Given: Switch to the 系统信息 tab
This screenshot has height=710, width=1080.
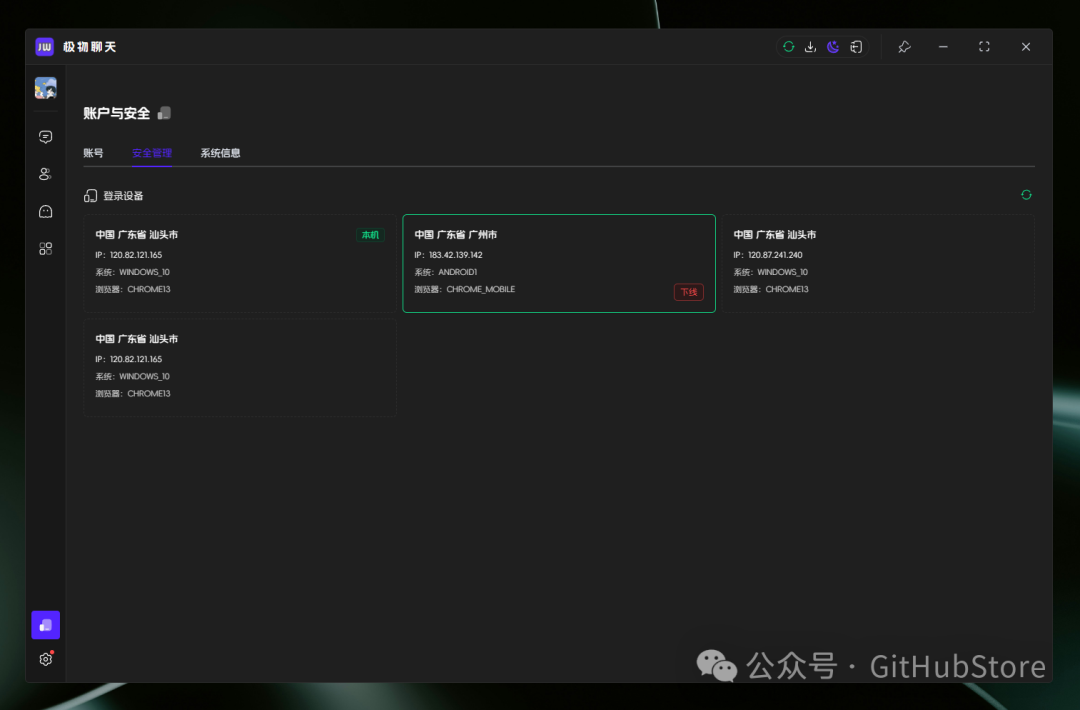Looking at the screenshot, I should pyautogui.click(x=220, y=153).
